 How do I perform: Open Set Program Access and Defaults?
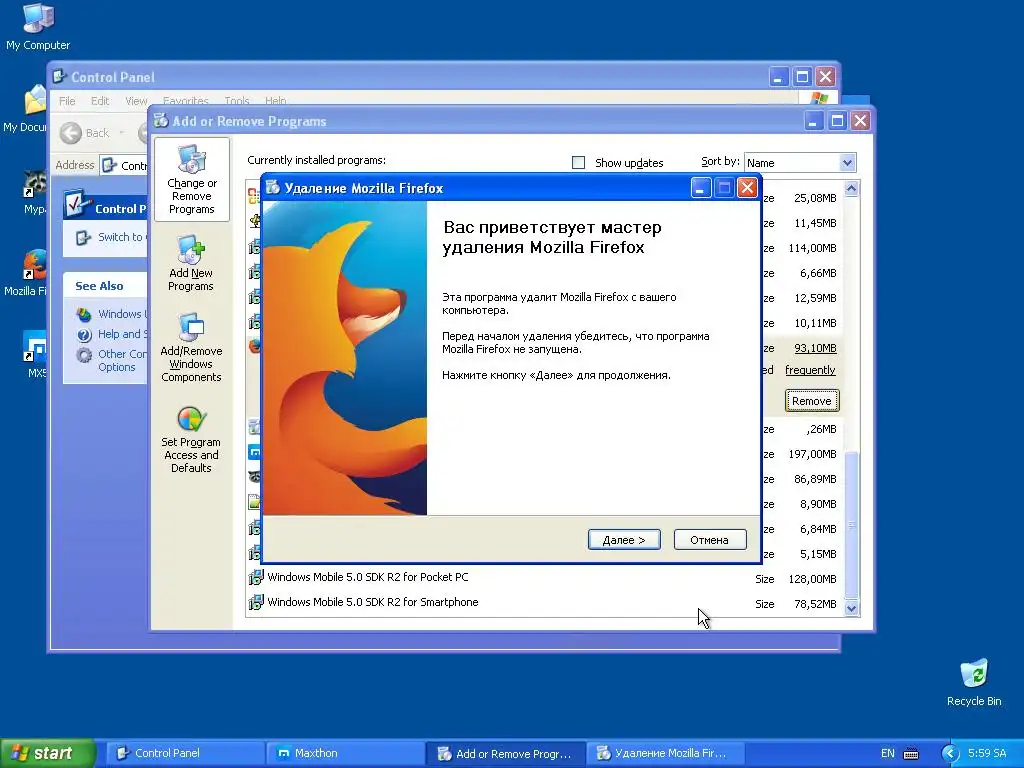point(191,440)
